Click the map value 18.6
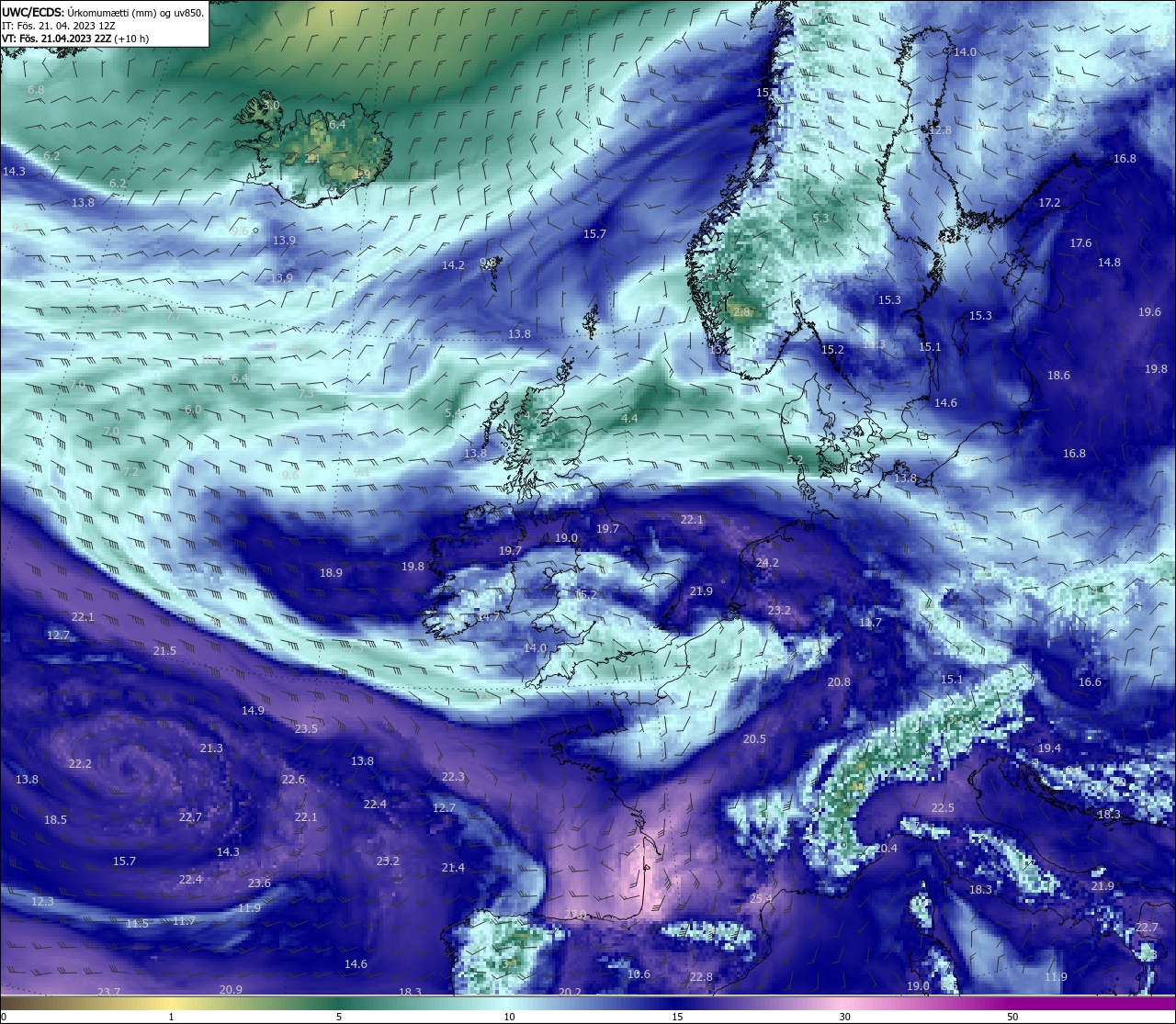 coord(1058,376)
